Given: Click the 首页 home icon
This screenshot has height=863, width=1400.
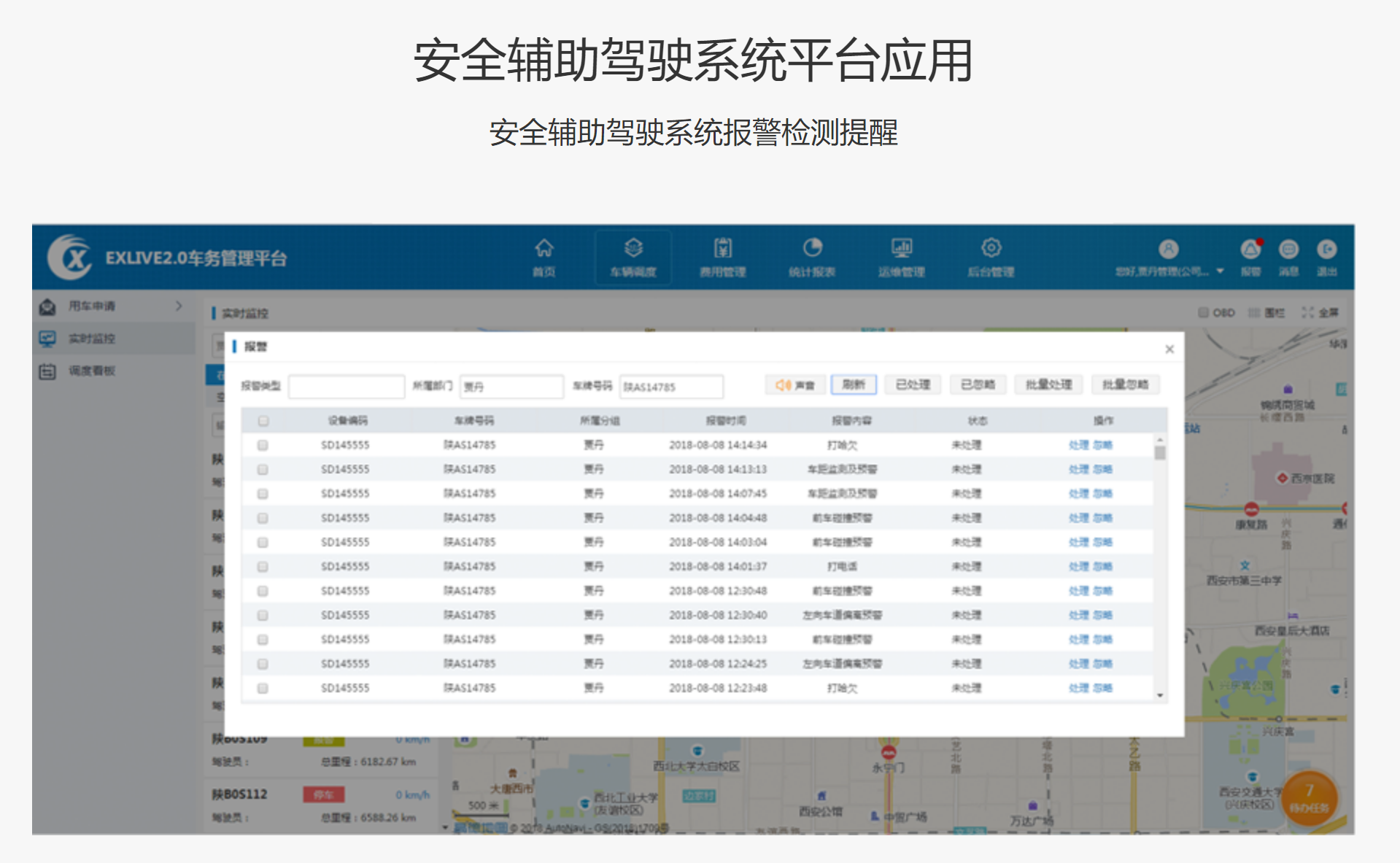Looking at the screenshot, I should click(x=544, y=249).
